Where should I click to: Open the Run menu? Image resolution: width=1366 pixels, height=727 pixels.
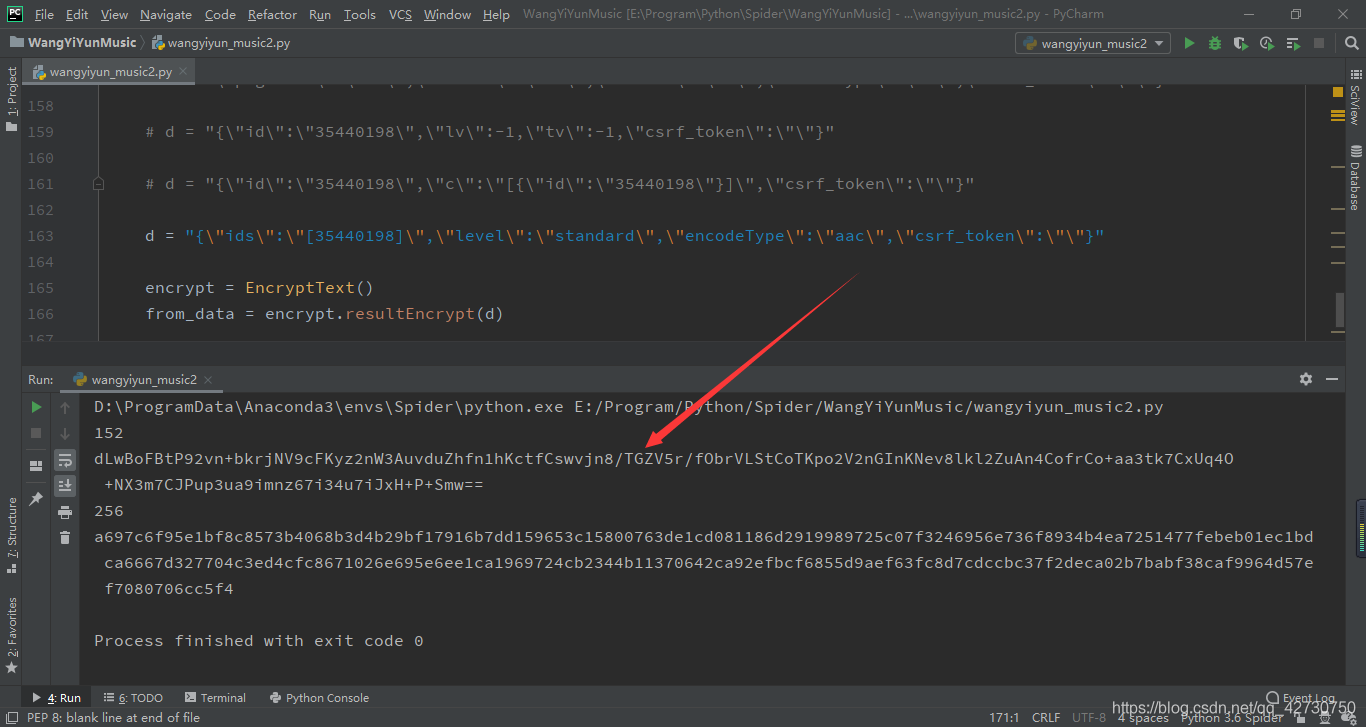click(320, 14)
